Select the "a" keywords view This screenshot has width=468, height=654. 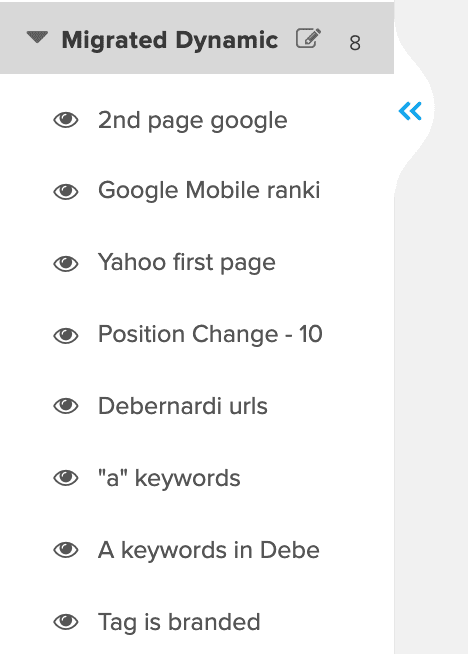tap(169, 478)
